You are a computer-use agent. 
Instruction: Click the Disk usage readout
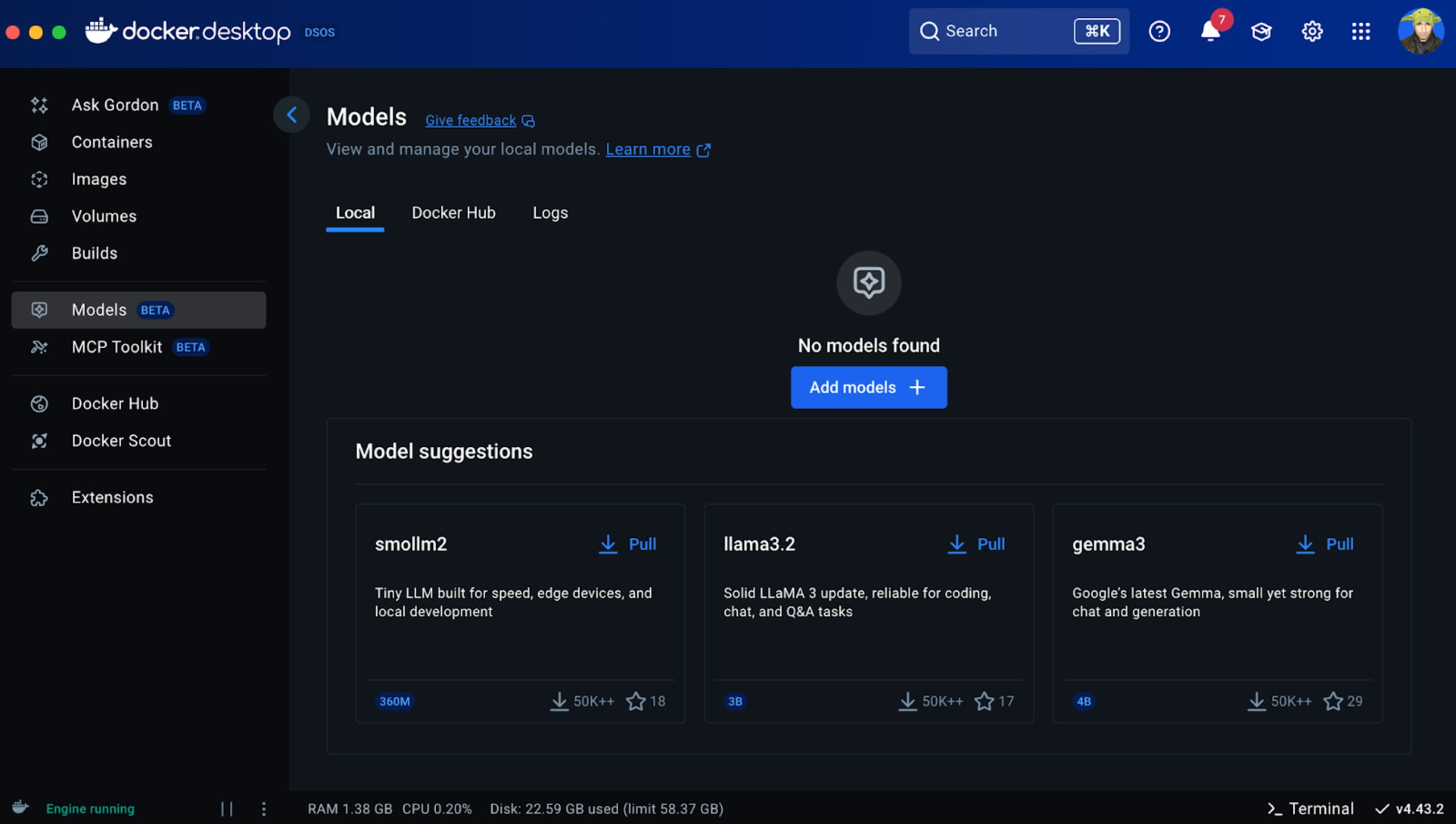(606, 809)
